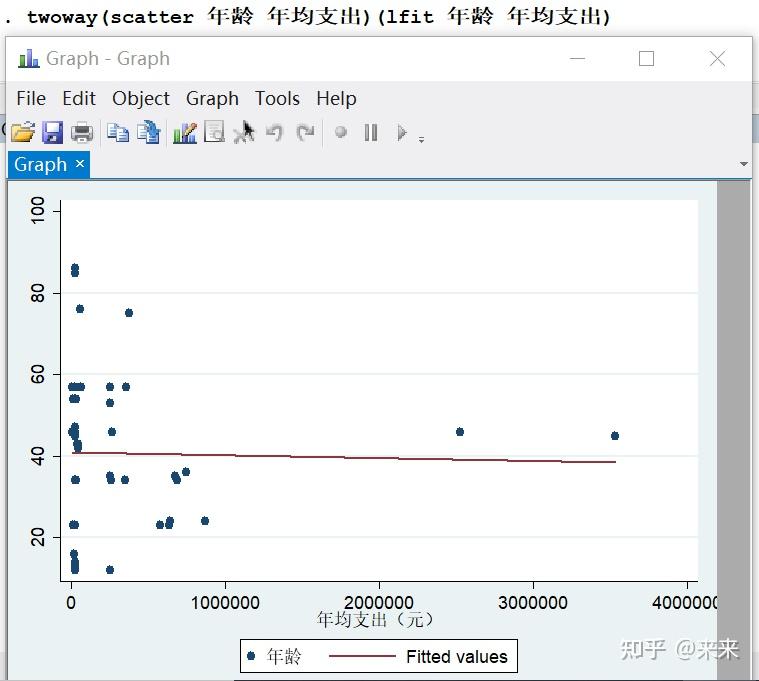
Task: Open the tab list dropdown arrow
Action: [x=744, y=164]
